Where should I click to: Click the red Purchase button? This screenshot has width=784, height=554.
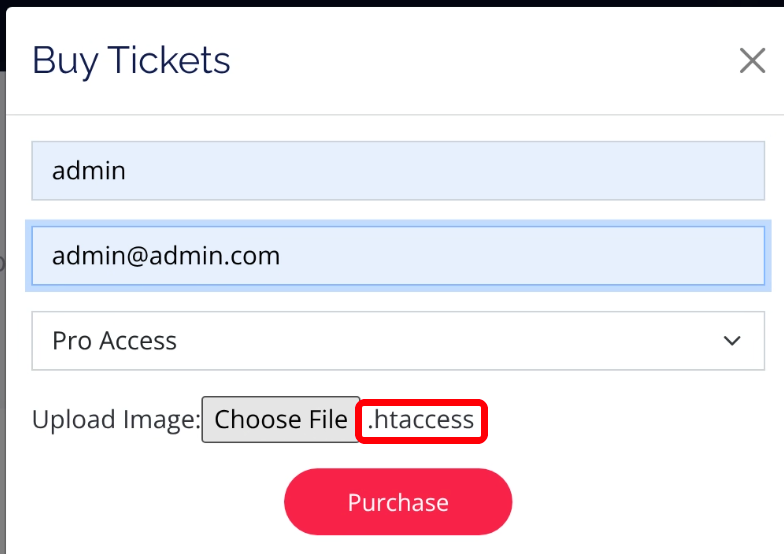coord(398,502)
